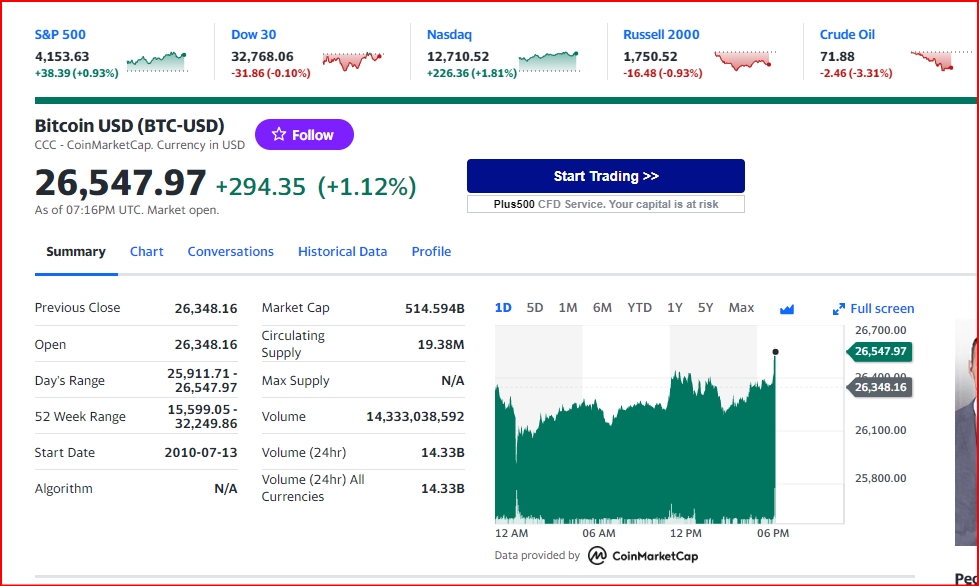Choose the 6M chart range
The image size is (979, 586).
(x=602, y=308)
